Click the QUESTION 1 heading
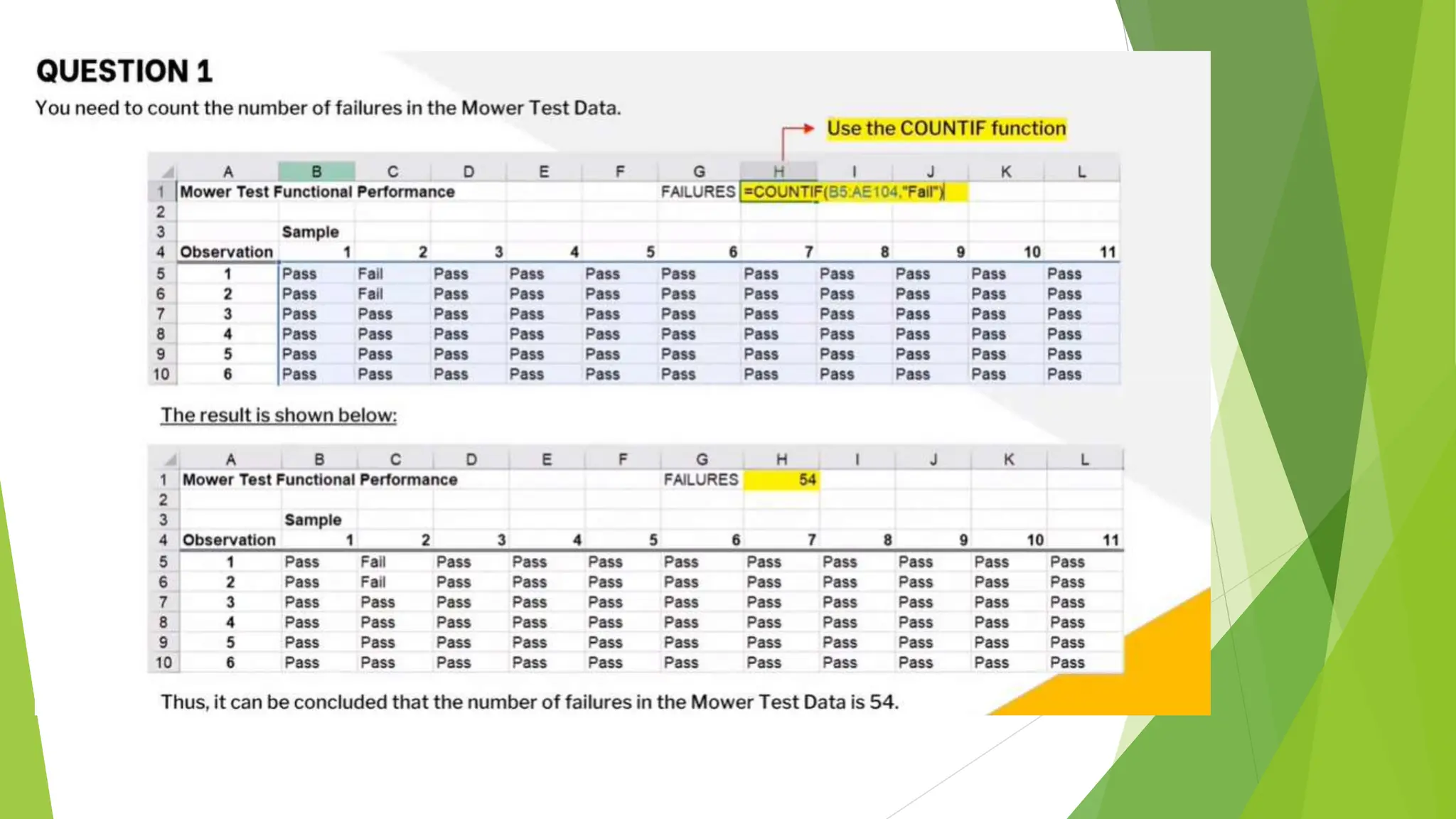This screenshot has width=1456, height=819. click(x=124, y=71)
